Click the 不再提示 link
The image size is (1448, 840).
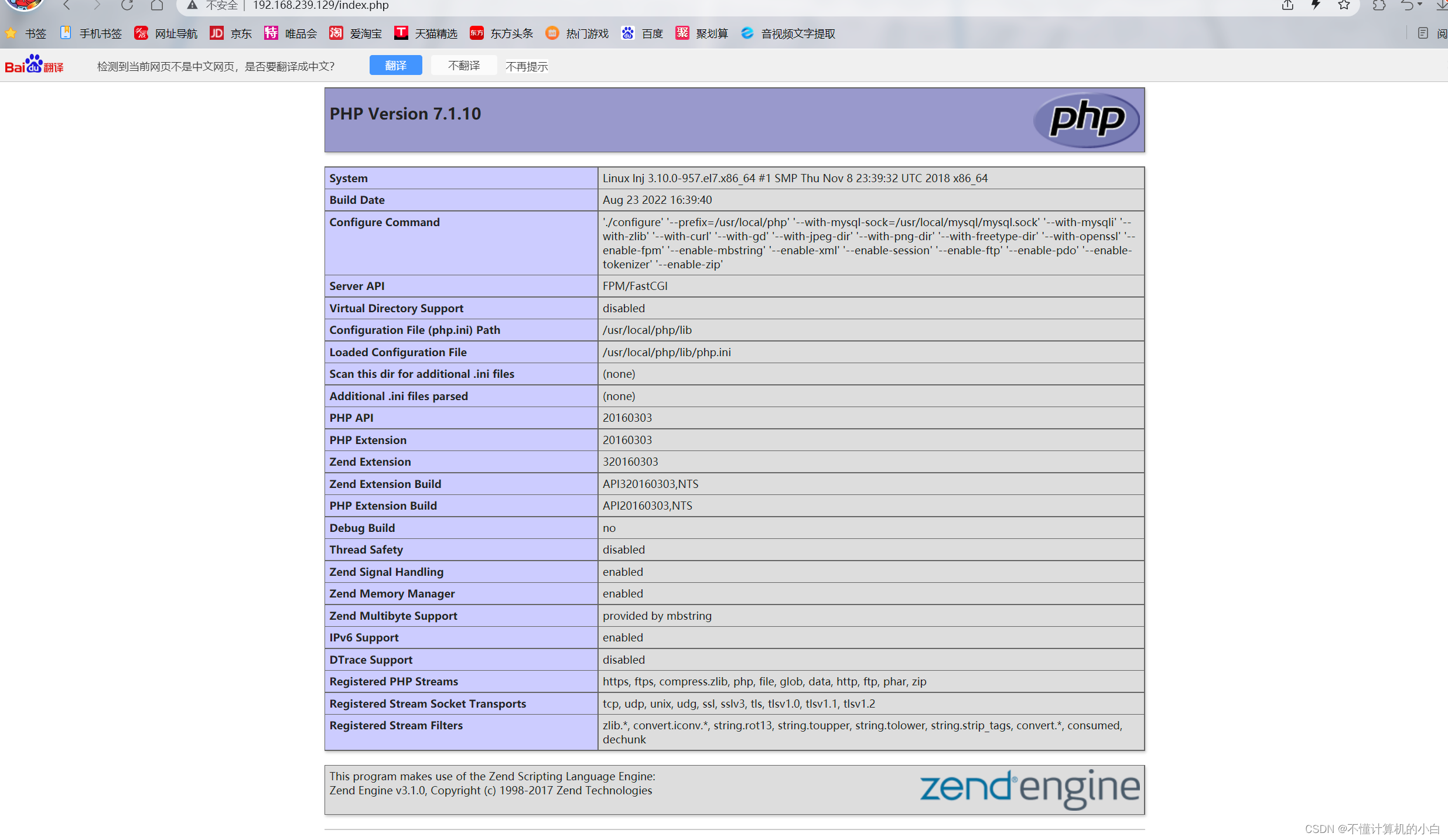[x=527, y=66]
